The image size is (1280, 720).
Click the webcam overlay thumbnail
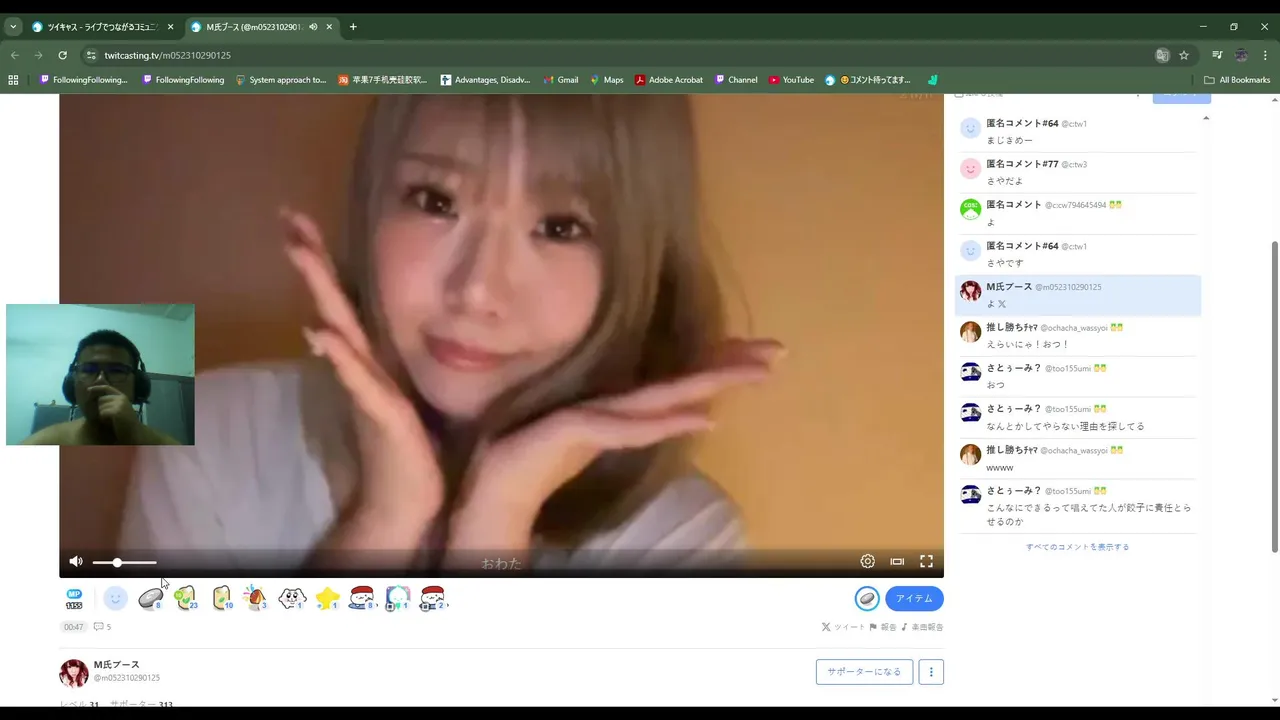tap(100, 375)
